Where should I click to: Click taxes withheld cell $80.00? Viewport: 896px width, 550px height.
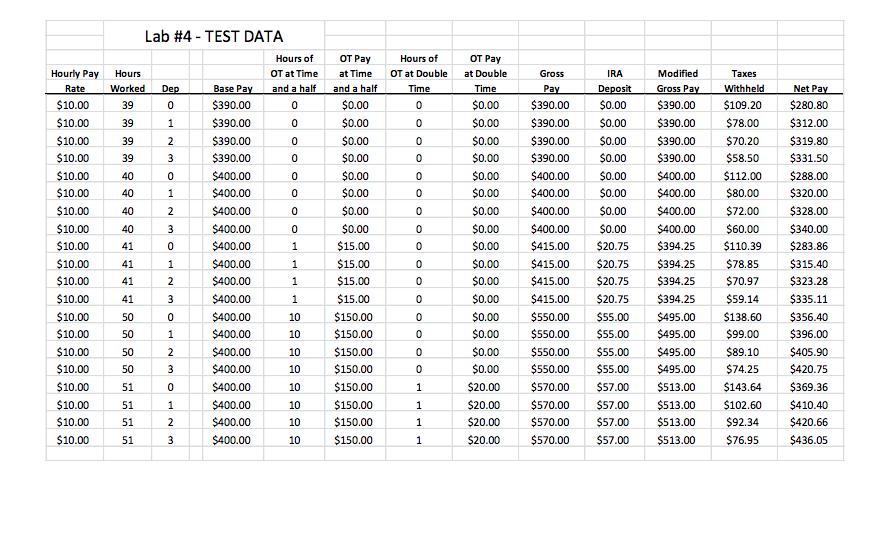click(742, 193)
